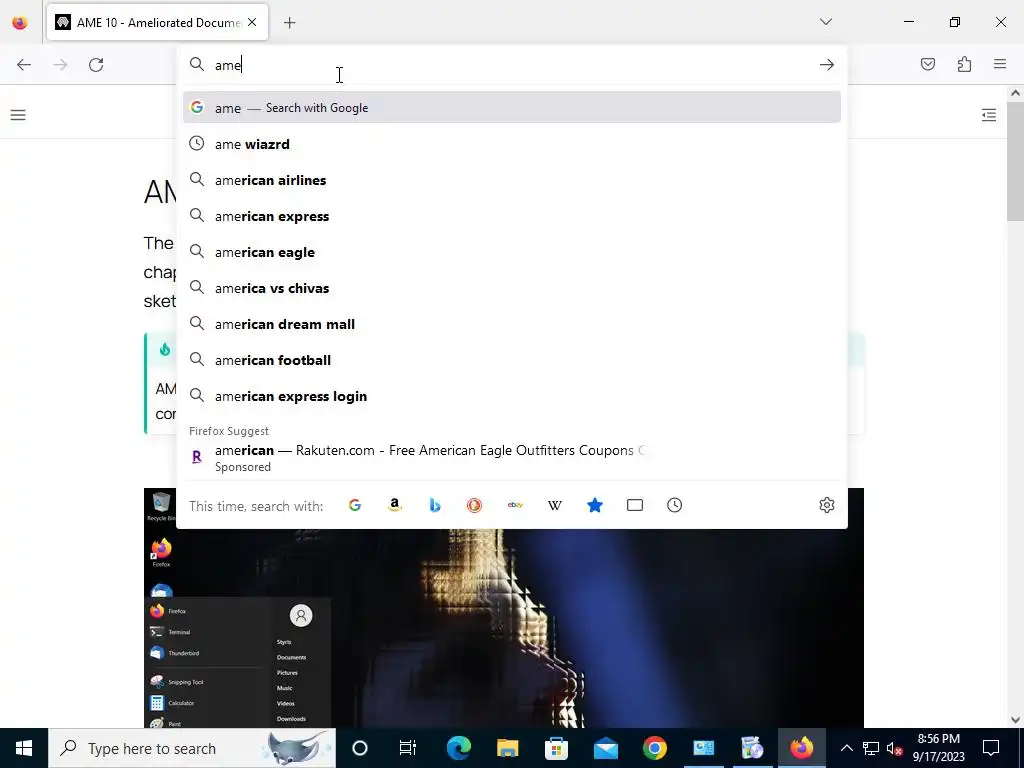Search in History clock icon

(x=675, y=505)
